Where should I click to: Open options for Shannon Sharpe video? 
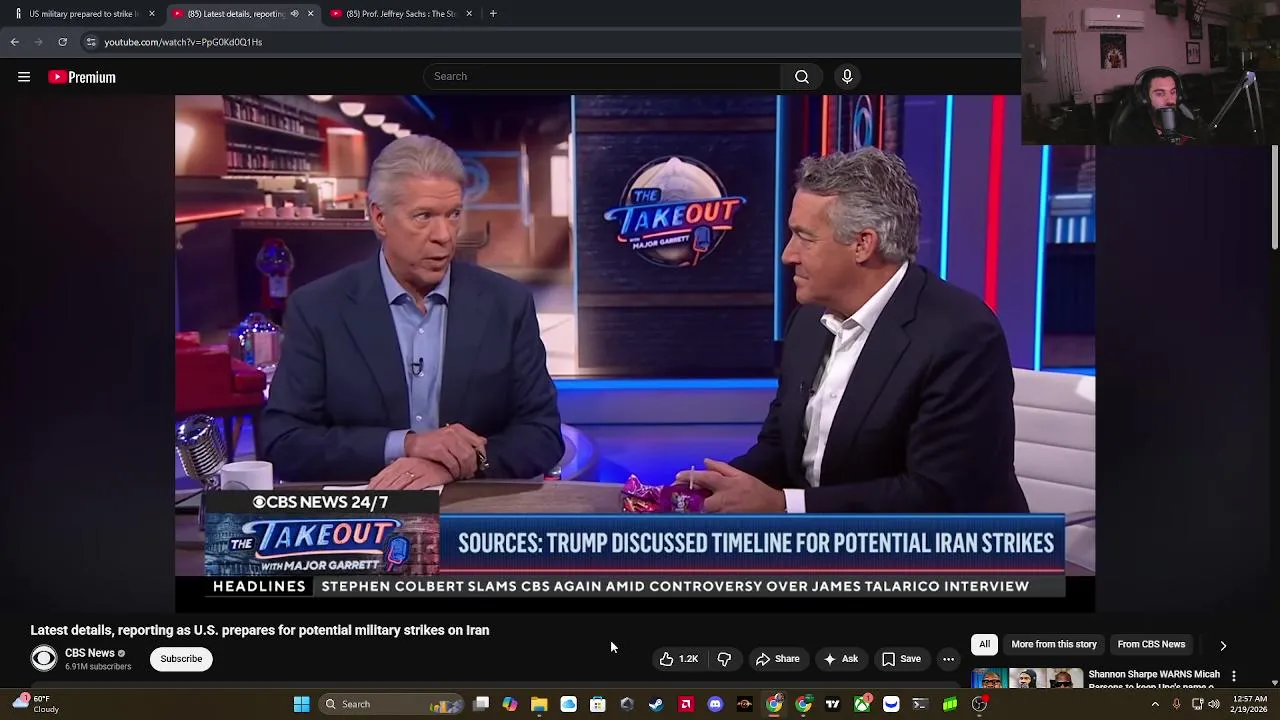click(x=1234, y=676)
